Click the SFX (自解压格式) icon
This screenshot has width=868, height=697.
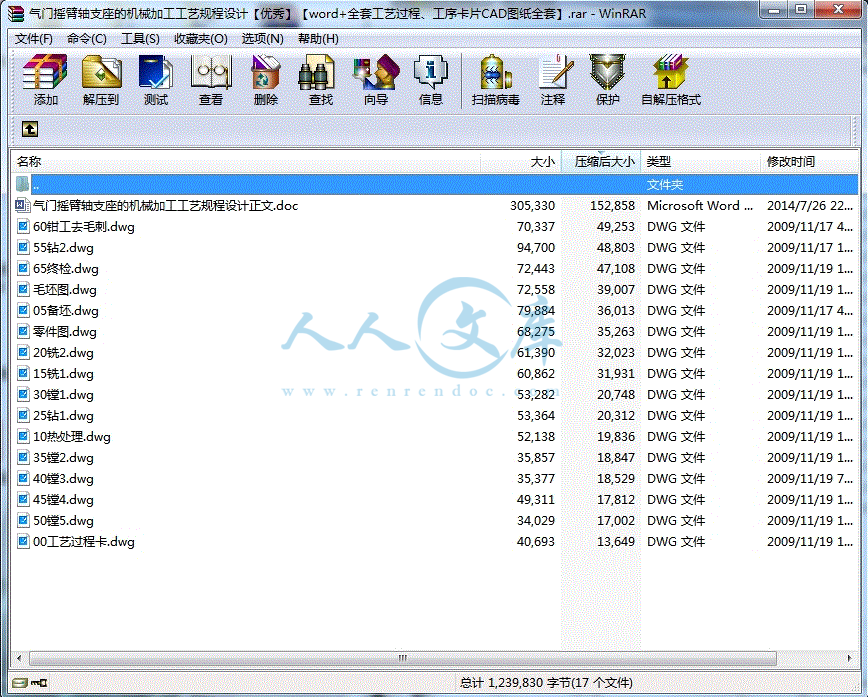pyautogui.click(x=670, y=72)
